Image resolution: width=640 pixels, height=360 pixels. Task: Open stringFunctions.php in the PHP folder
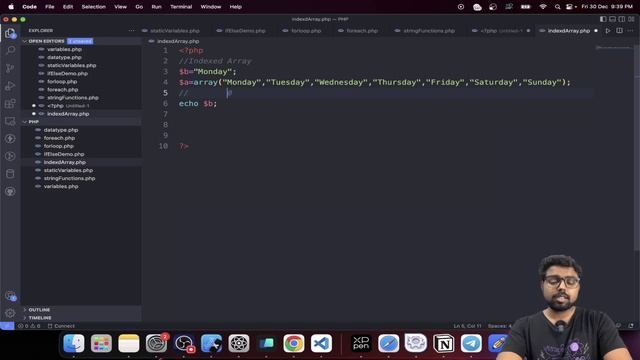point(69,178)
